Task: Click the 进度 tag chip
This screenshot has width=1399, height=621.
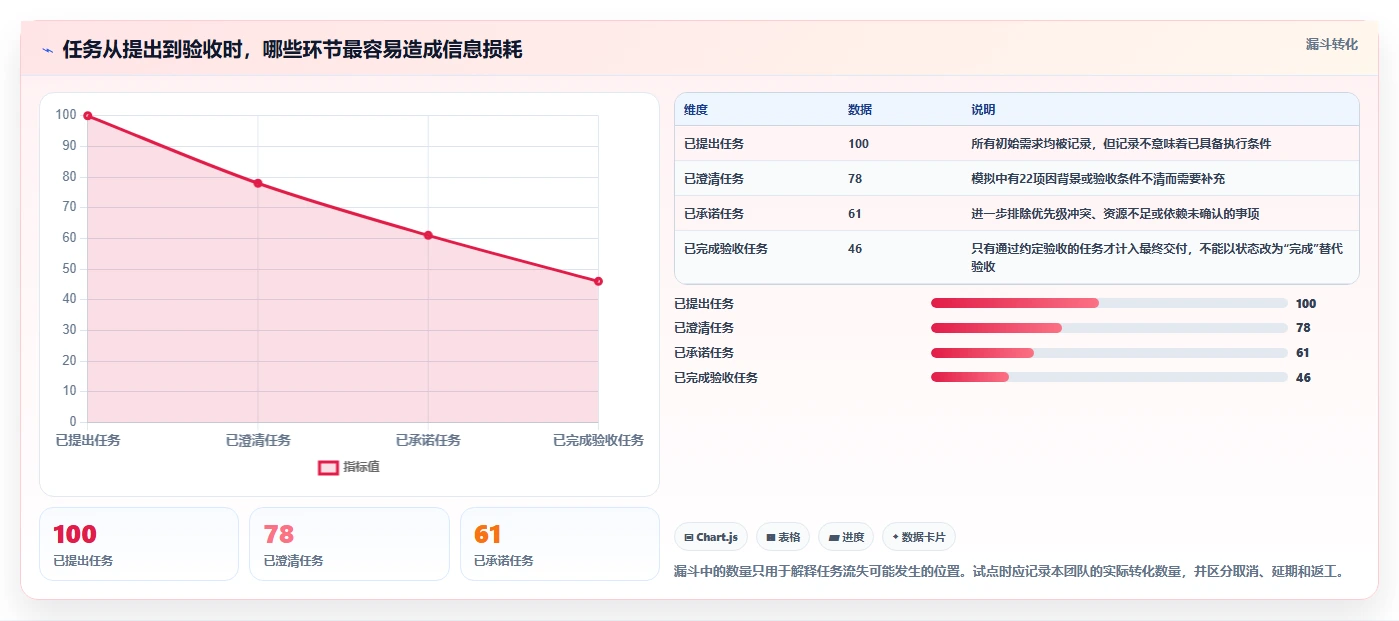Action: point(846,537)
